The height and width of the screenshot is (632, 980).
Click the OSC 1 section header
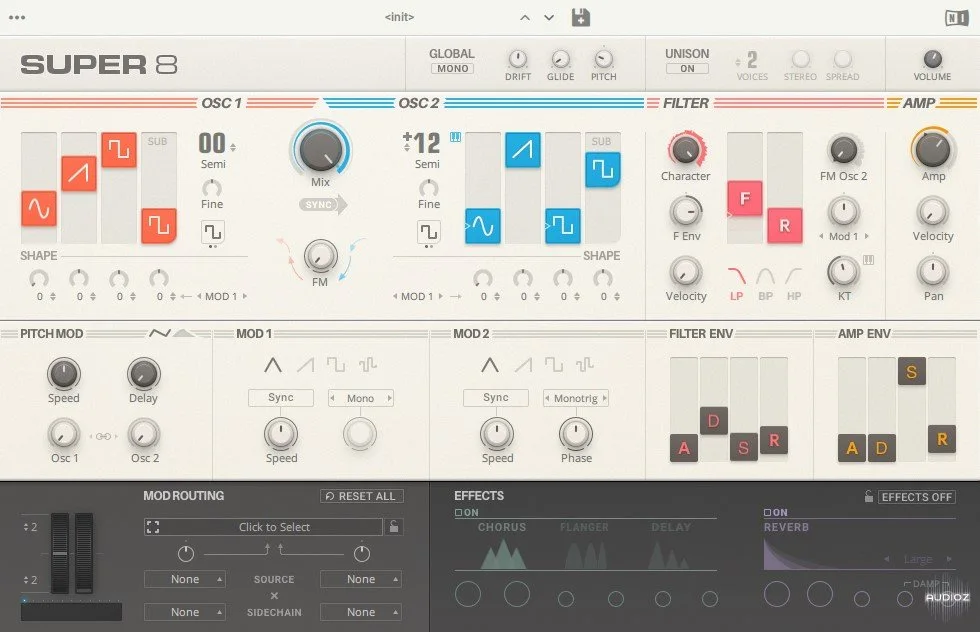221,103
